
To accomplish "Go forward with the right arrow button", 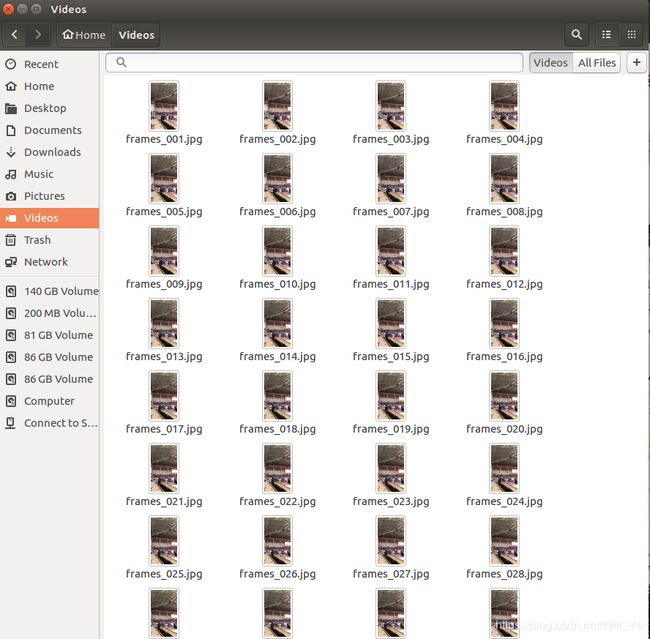I will [x=38, y=34].
